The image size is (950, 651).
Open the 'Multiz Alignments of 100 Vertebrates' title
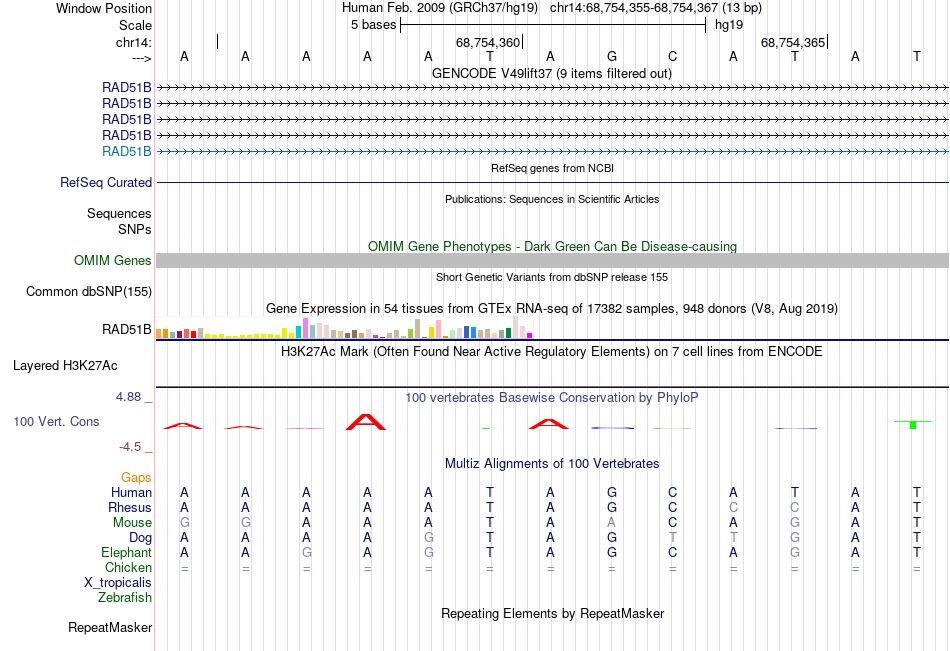[552, 464]
